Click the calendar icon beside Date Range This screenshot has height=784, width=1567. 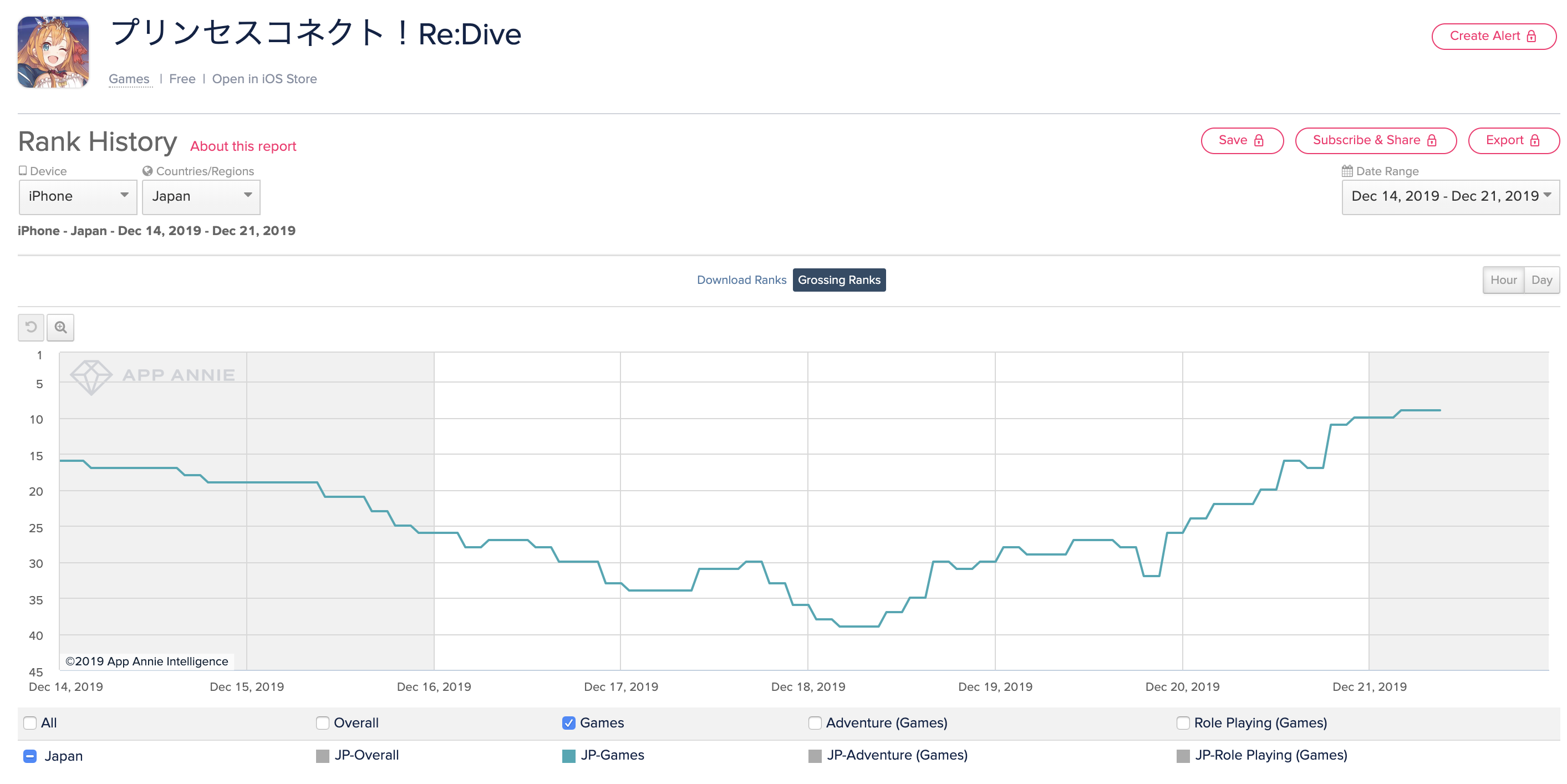[1347, 171]
